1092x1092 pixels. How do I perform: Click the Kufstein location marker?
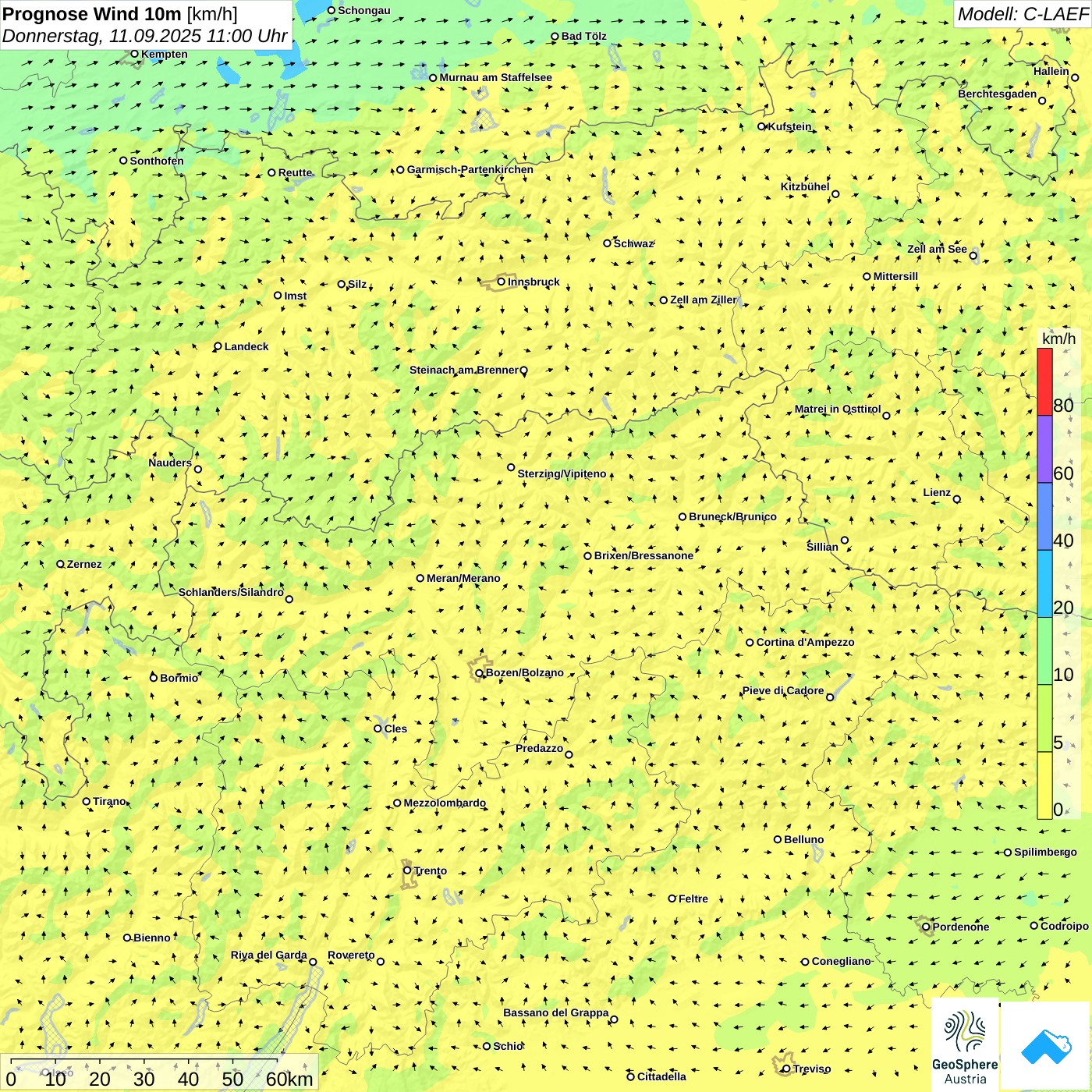pos(762,126)
